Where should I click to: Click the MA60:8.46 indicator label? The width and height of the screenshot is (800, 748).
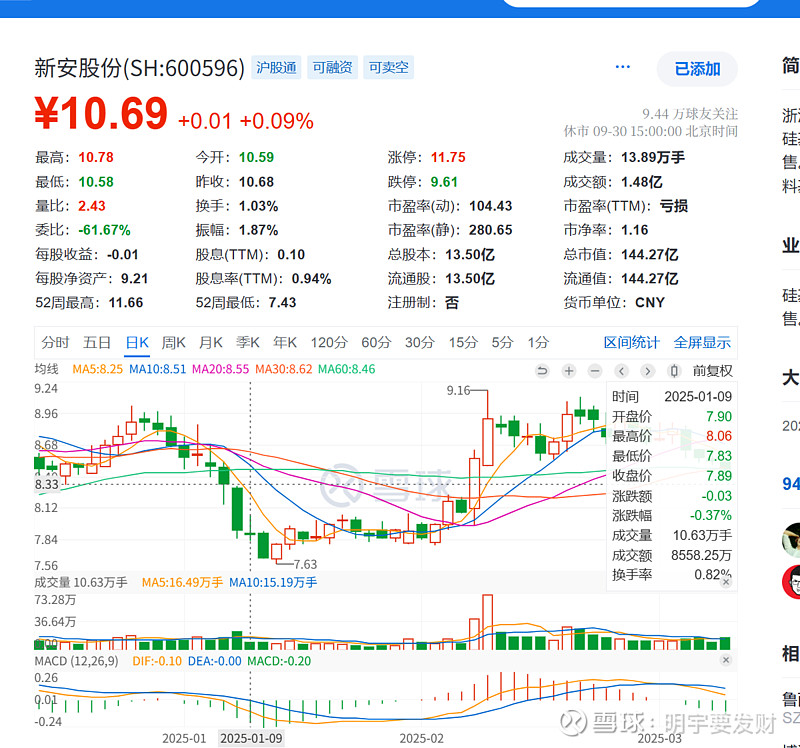(346, 369)
